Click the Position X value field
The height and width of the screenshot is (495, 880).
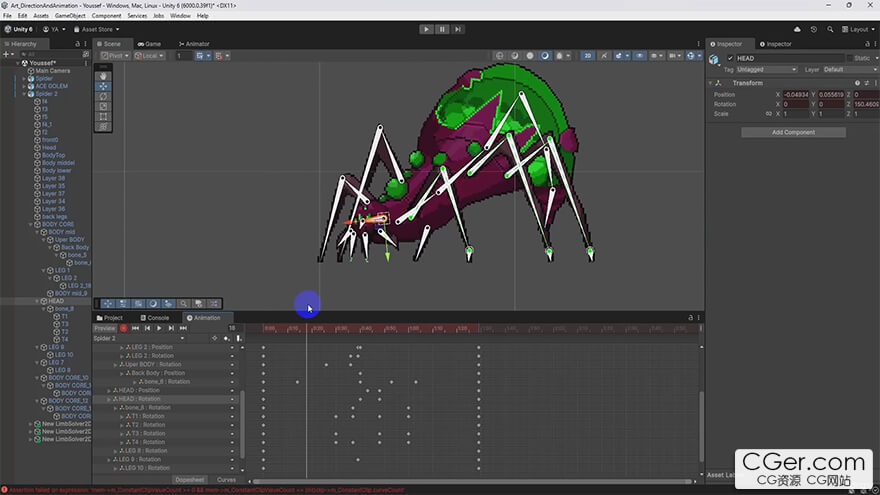pyautogui.click(x=796, y=95)
